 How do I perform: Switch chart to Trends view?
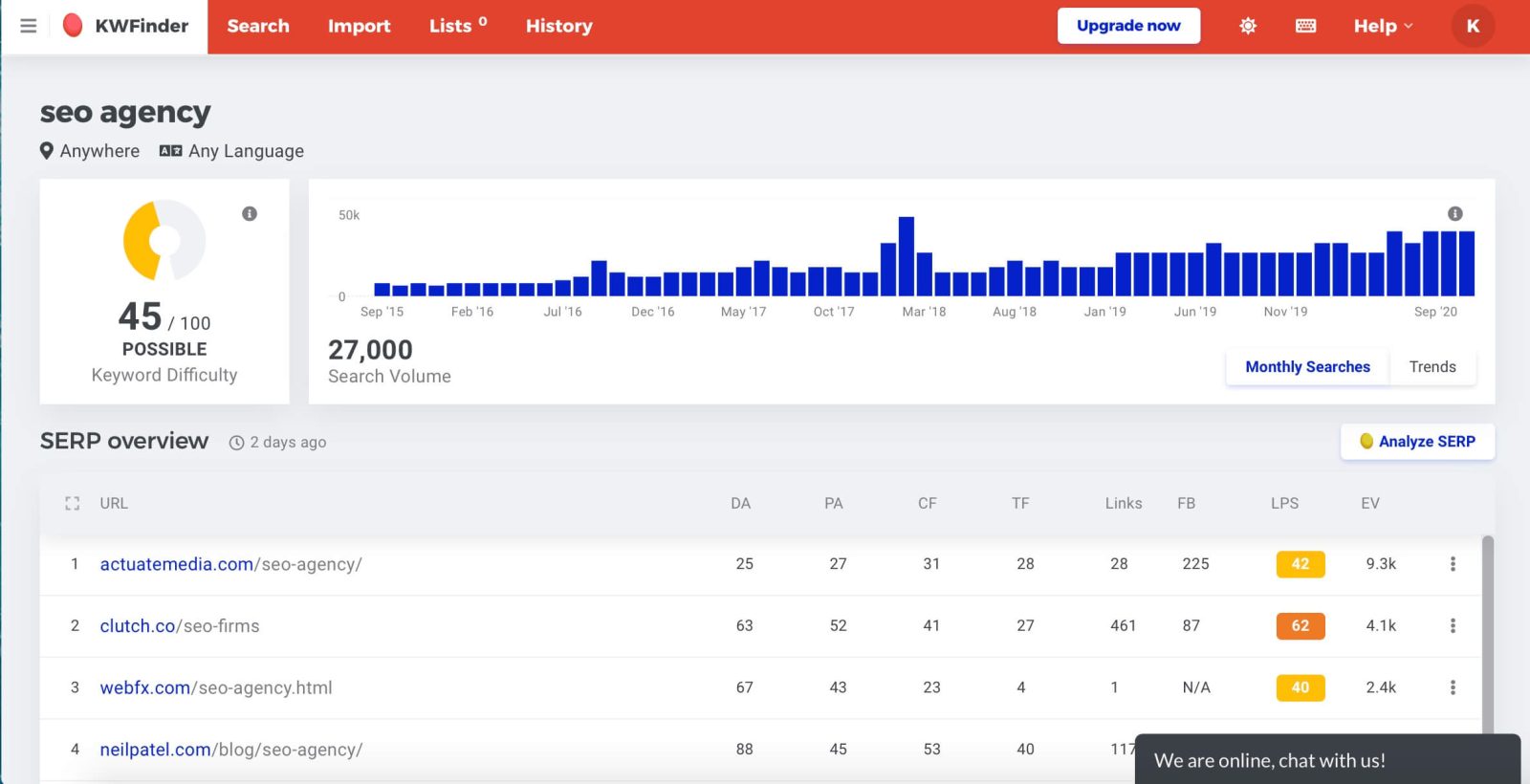tap(1432, 367)
